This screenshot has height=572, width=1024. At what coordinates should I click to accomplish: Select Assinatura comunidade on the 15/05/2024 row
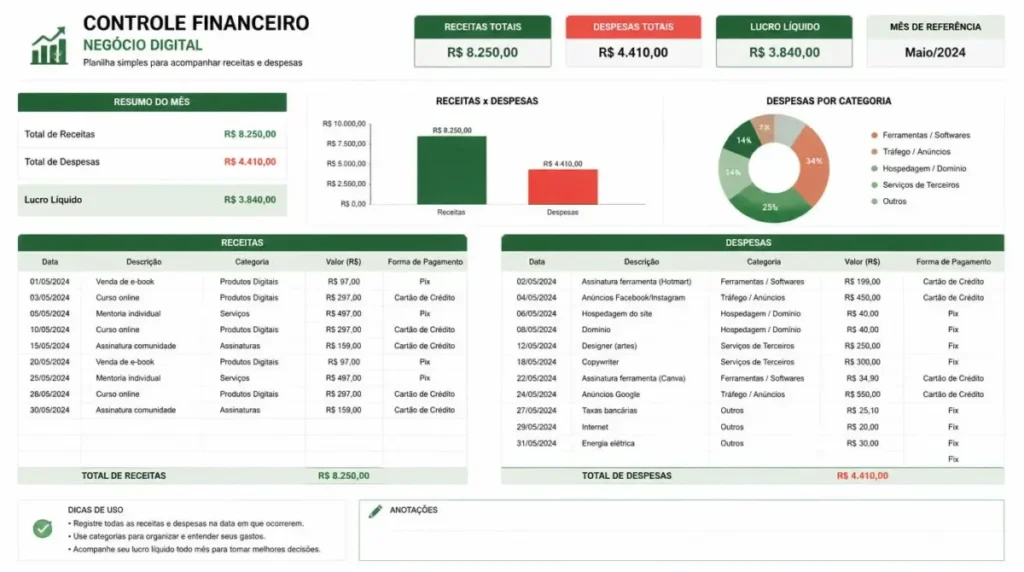click(136, 346)
